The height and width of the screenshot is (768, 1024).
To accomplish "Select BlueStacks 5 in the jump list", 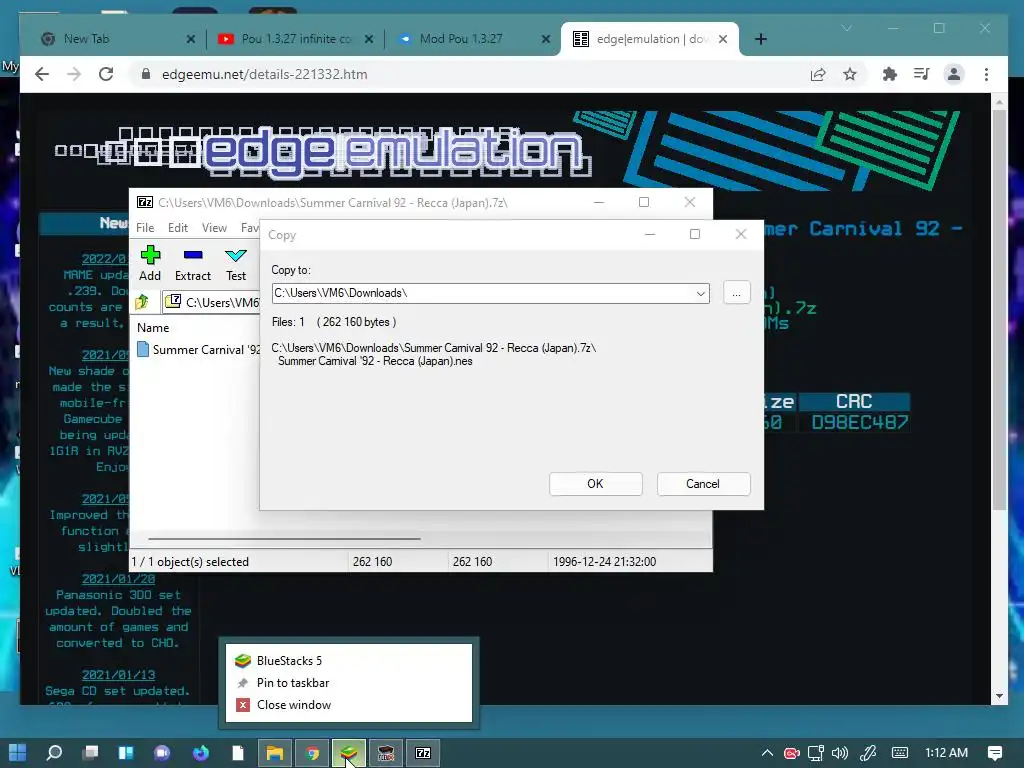I will 348,661.
